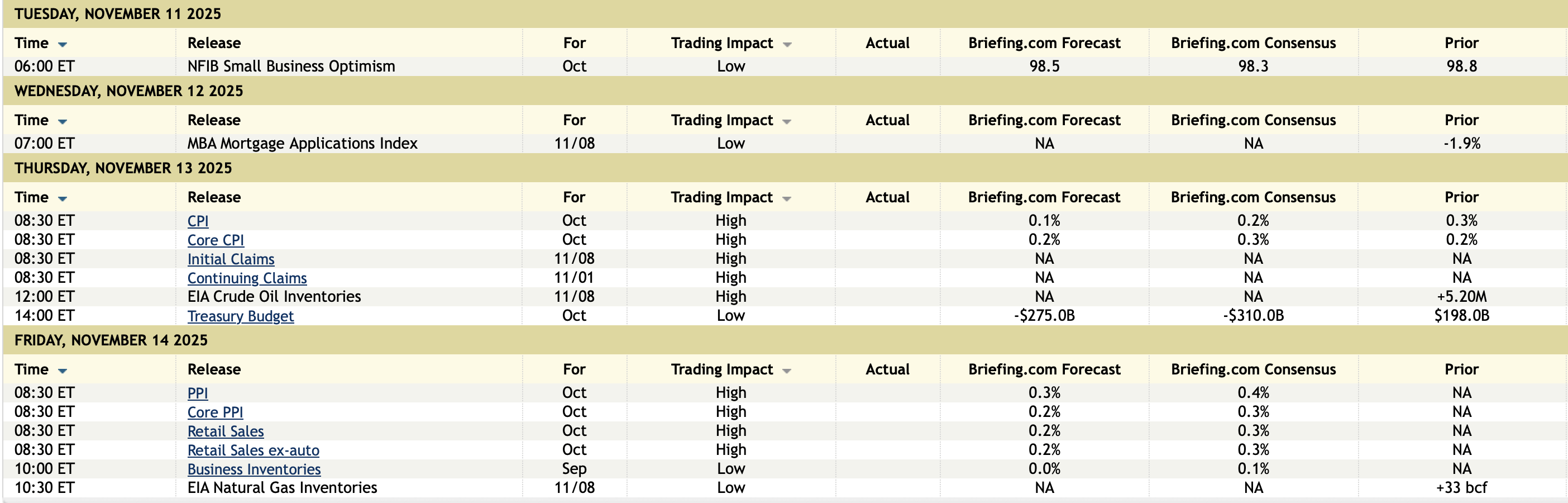The width and height of the screenshot is (1568, 503).
Task: Click Time sort arrow under Thursday, November 13
Action: [62, 199]
